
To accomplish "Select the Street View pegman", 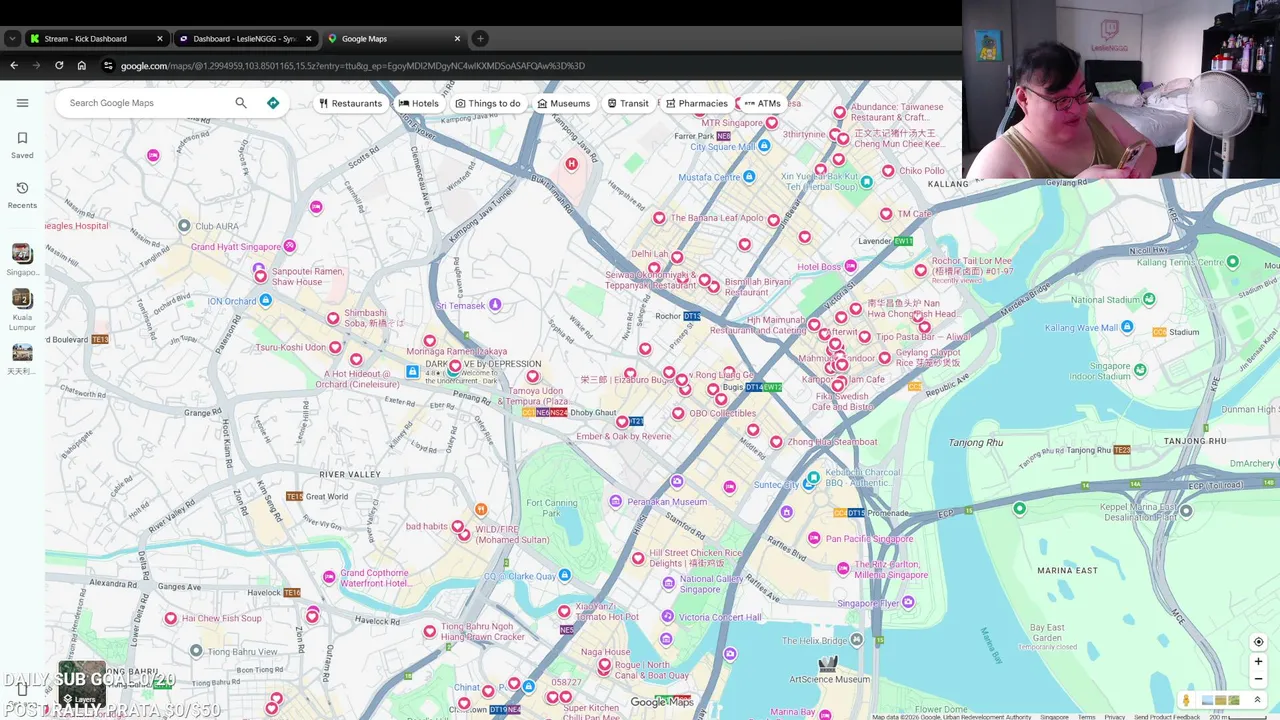I will (1187, 700).
